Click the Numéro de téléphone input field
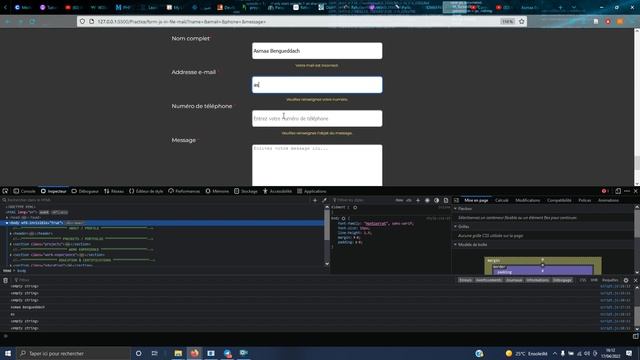Viewport: 640px width, 360px height. (x=317, y=118)
